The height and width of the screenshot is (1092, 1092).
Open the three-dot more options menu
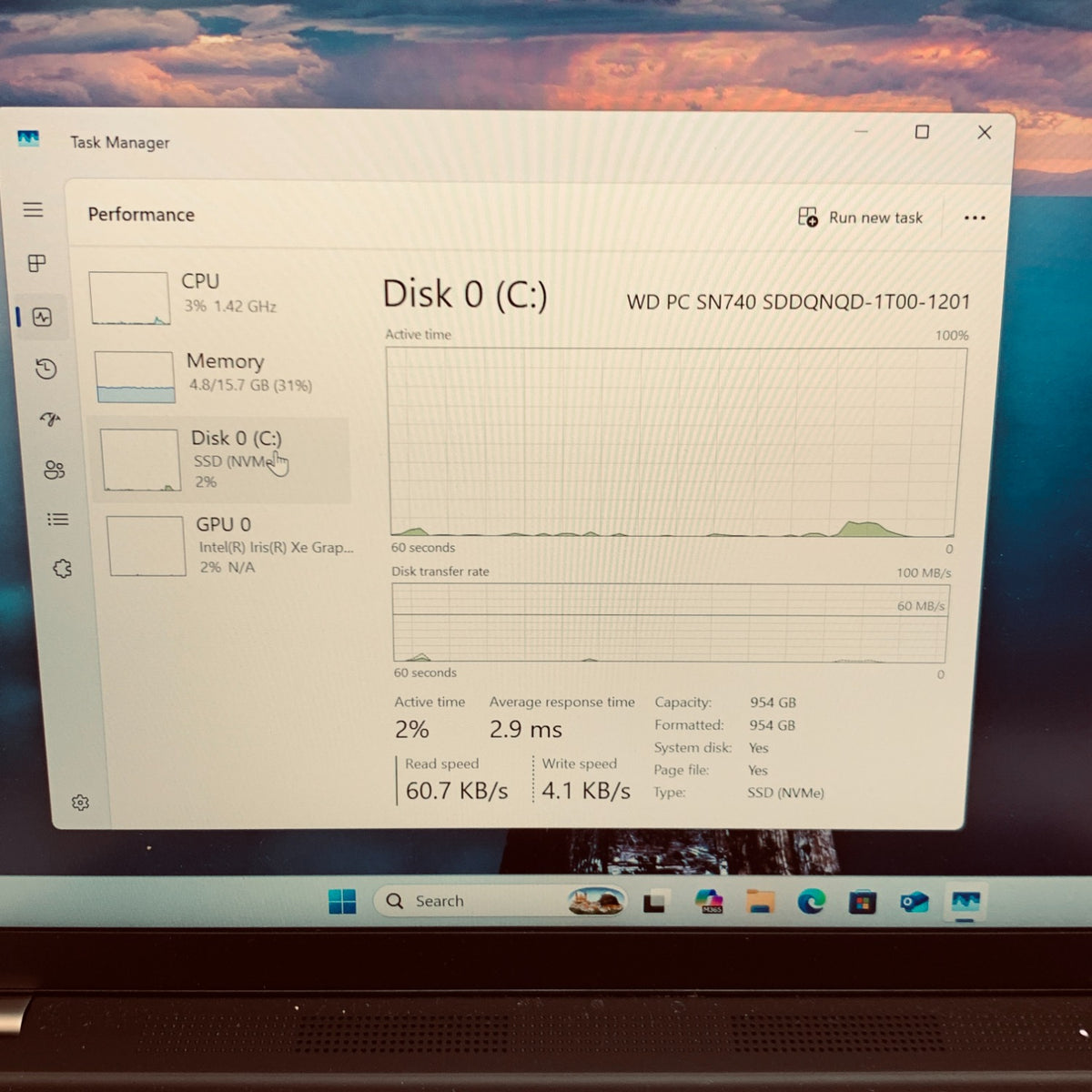(x=975, y=217)
